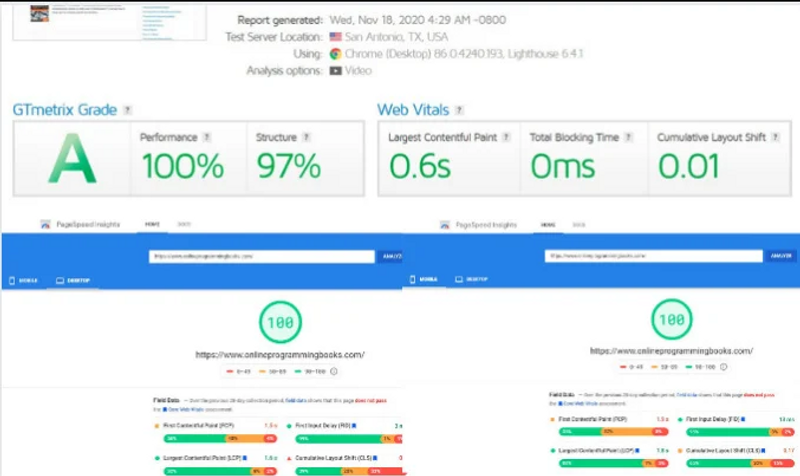Click the bookmark icon after Cumulative Layout Shift, mobile report
Viewport: 800px width, 476px height.
pyautogui.click(x=763, y=451)
